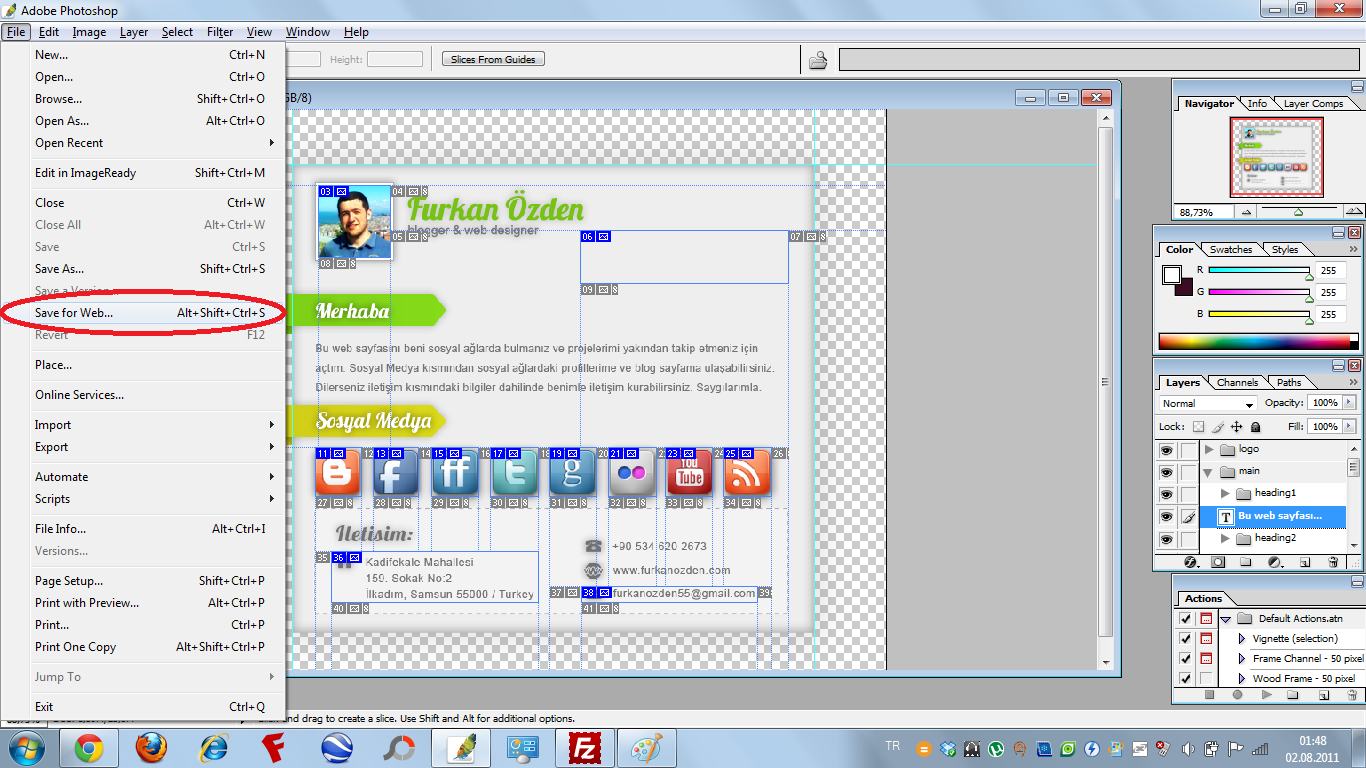The height and width of the screenshot is (768, 1366).
Task: Lock all with padlock icon
Action: pos(1255,426)
